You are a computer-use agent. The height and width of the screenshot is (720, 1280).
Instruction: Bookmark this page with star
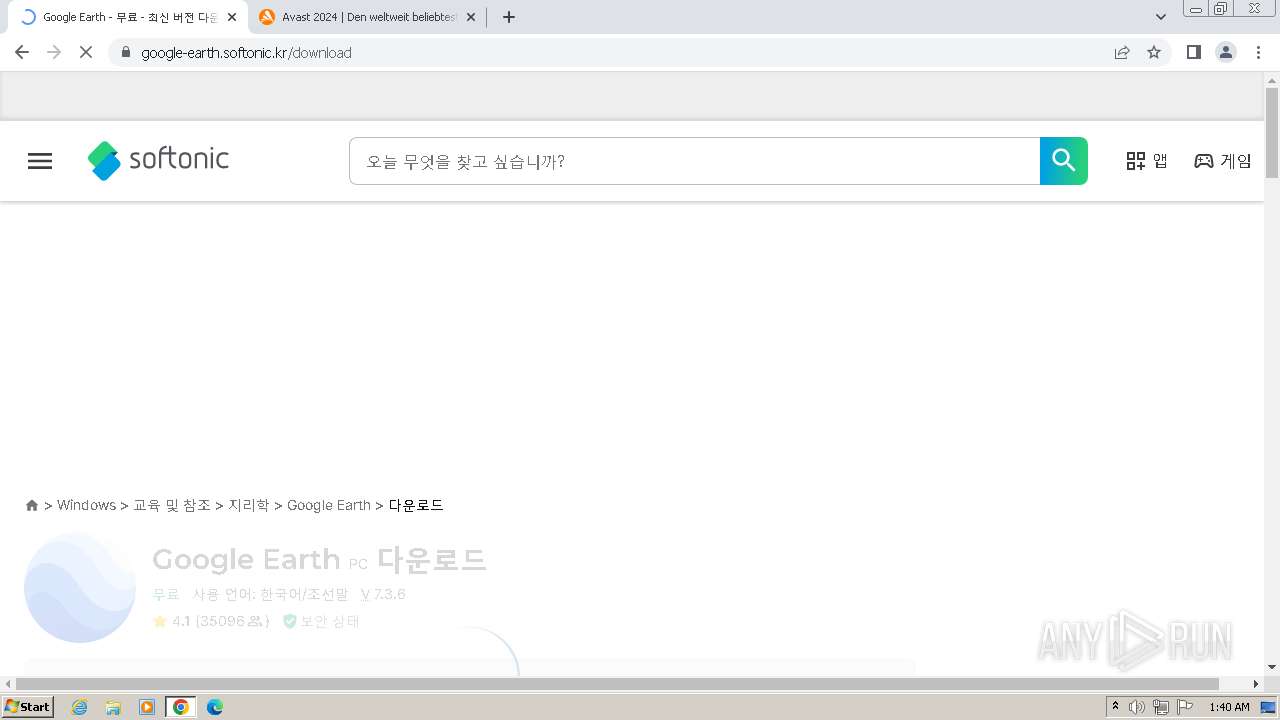1154,52
